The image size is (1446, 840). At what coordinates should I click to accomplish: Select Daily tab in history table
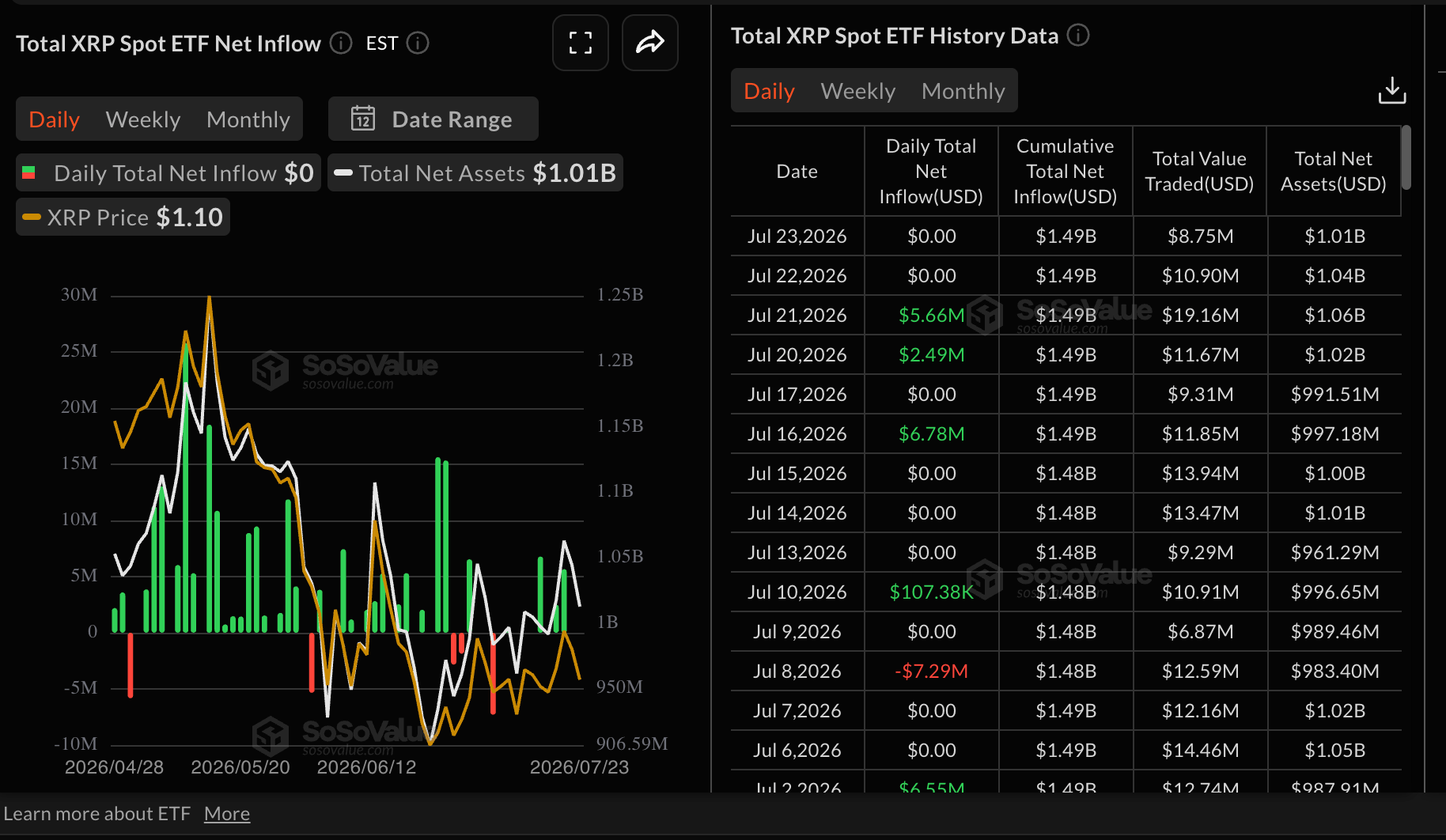(x=769, y=91)
